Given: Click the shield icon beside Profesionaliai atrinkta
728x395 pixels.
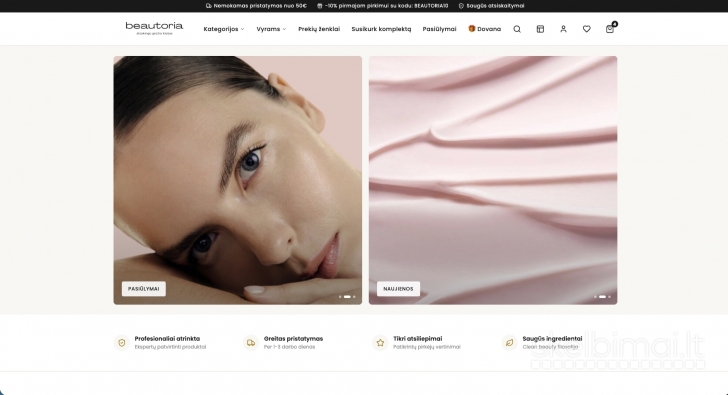Looking at the screenshot, I should [122, 343].
